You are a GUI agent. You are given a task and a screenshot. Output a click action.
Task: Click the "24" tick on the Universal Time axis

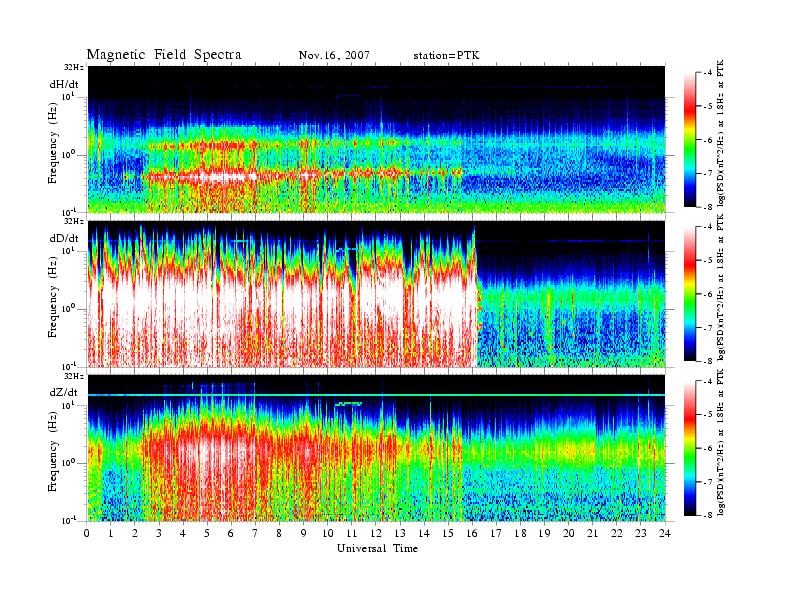[x=665, y=533]
